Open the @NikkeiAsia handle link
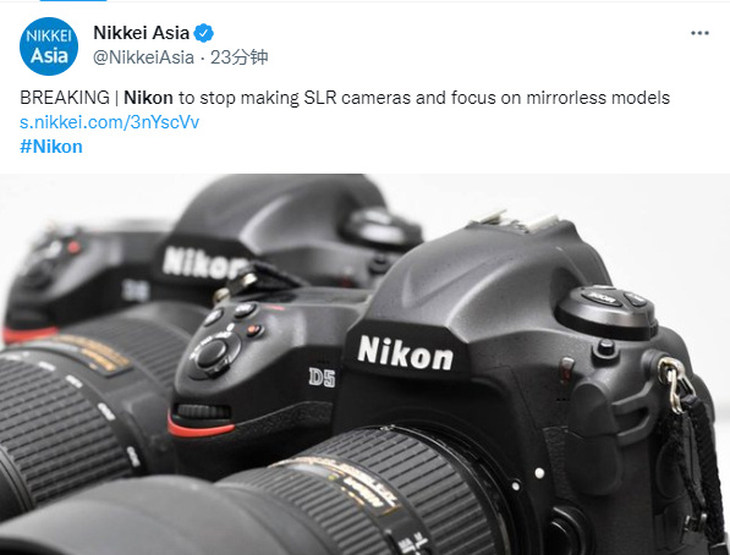Viewport: 730px width, 555px height. coord(143,57)
